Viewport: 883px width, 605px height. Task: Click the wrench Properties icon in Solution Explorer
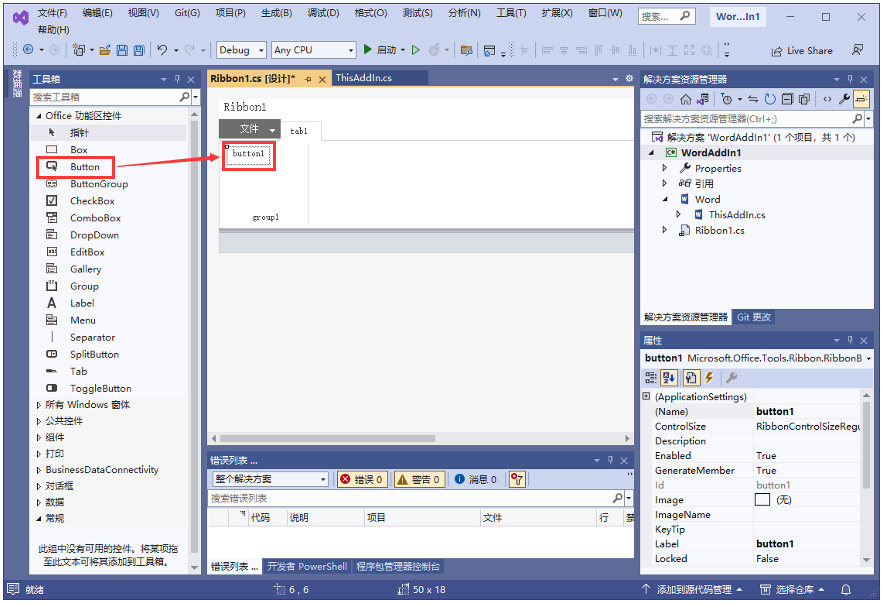pos(844,100)
